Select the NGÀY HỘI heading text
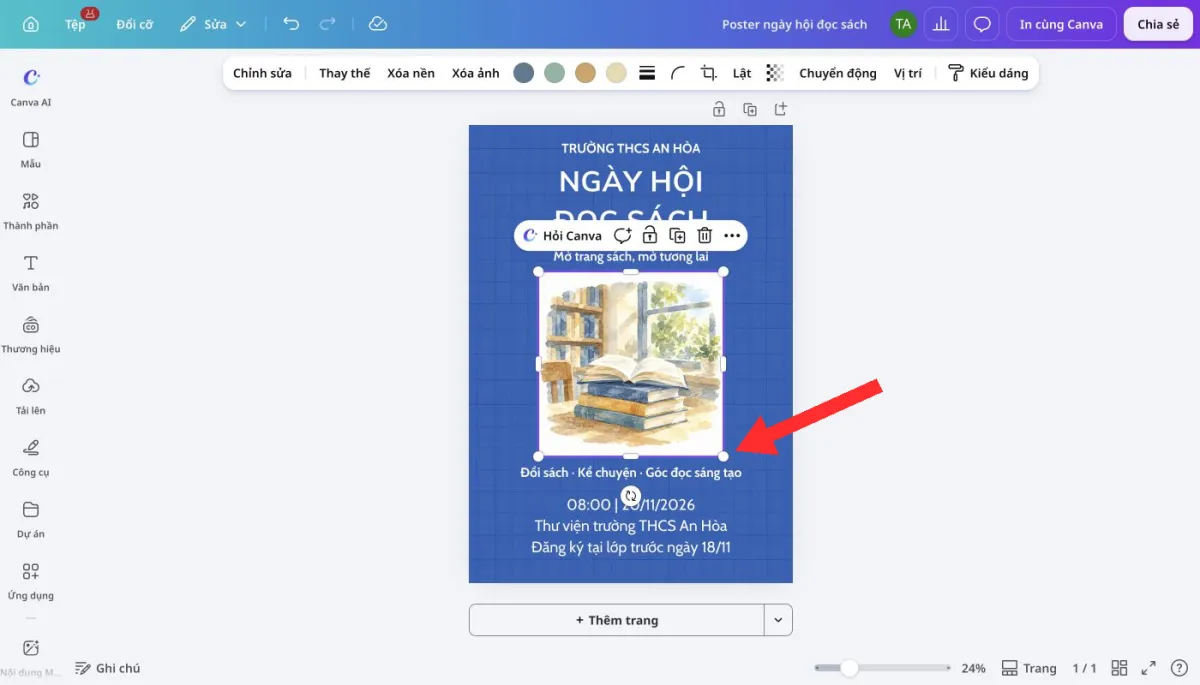Image resolution: width=1200 pixels, height=685 pixels. (x=631, y=181)
